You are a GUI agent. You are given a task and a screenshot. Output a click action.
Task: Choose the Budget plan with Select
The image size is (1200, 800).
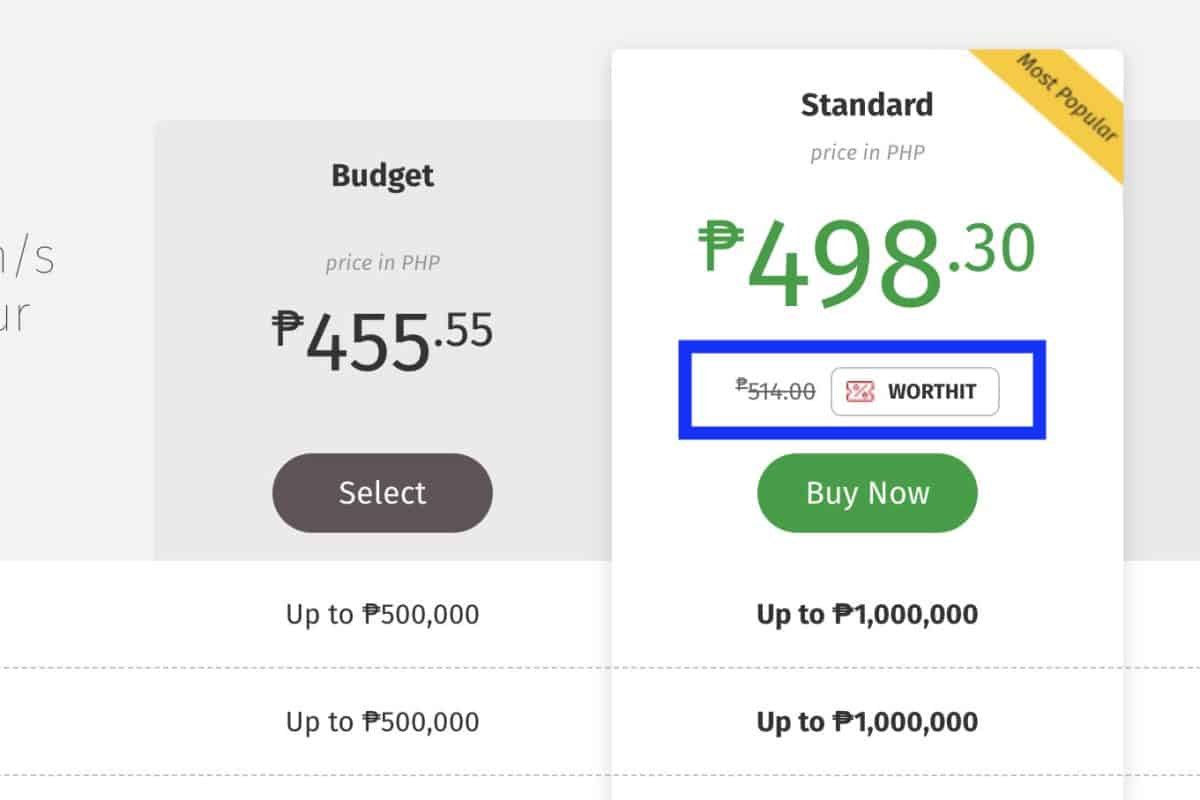pyautogui.click(x=382, y=492)
